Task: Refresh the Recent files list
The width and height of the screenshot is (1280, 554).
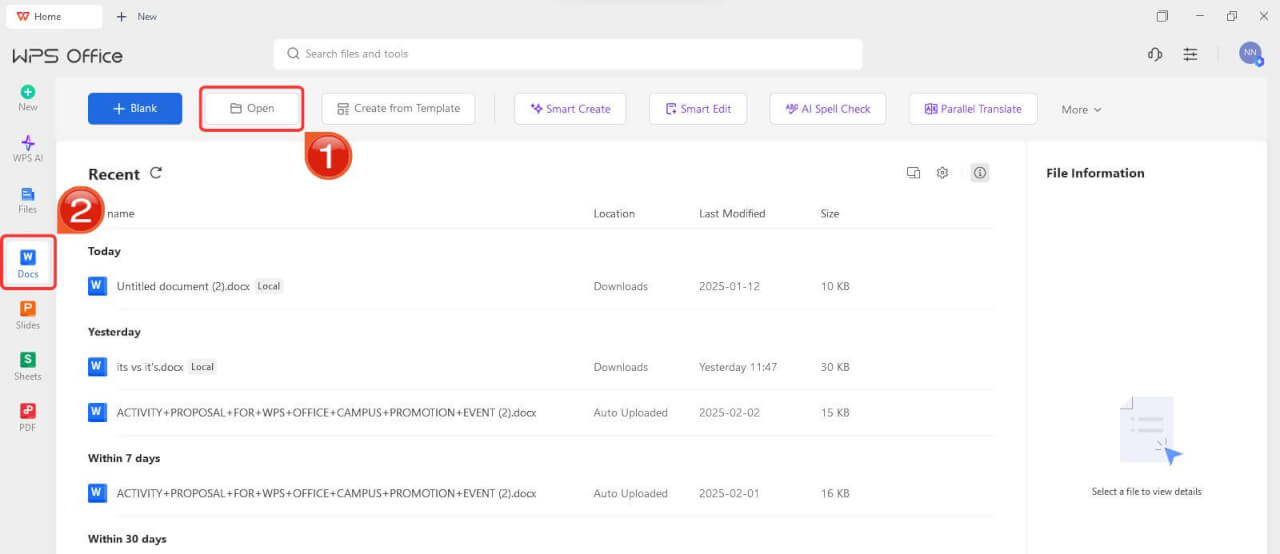Action: pyautogui.click(x=156, y=173)
